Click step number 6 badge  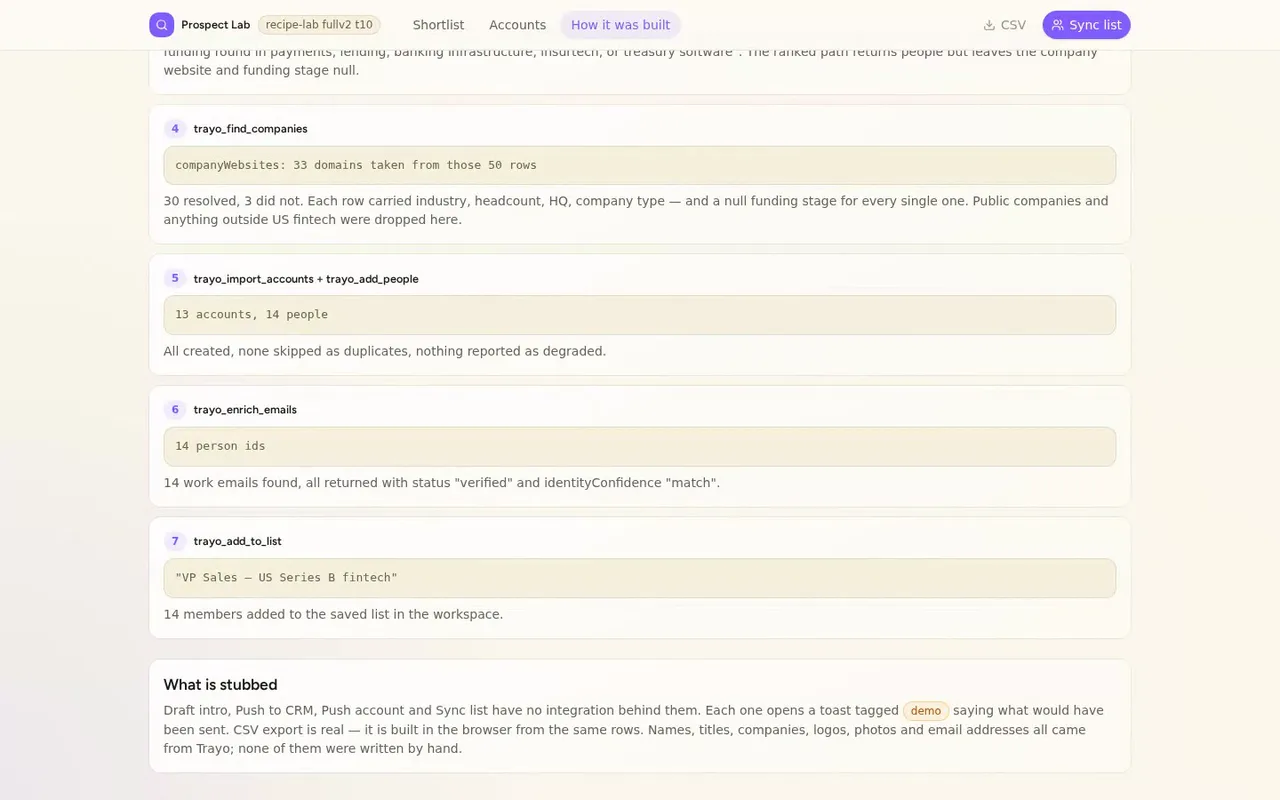pos(175,410)
